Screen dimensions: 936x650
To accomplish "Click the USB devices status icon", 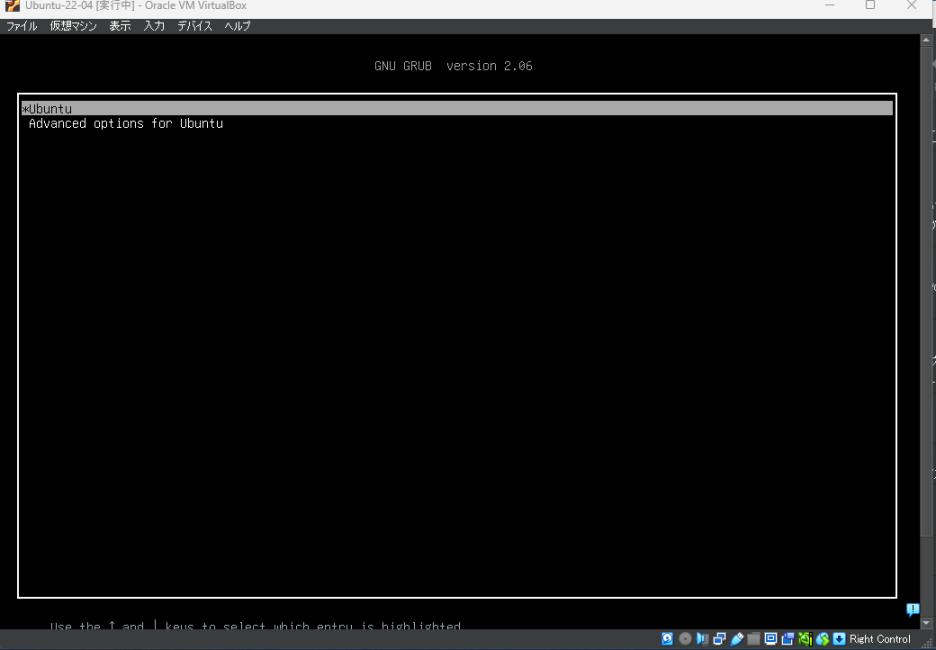I will 737,639.
